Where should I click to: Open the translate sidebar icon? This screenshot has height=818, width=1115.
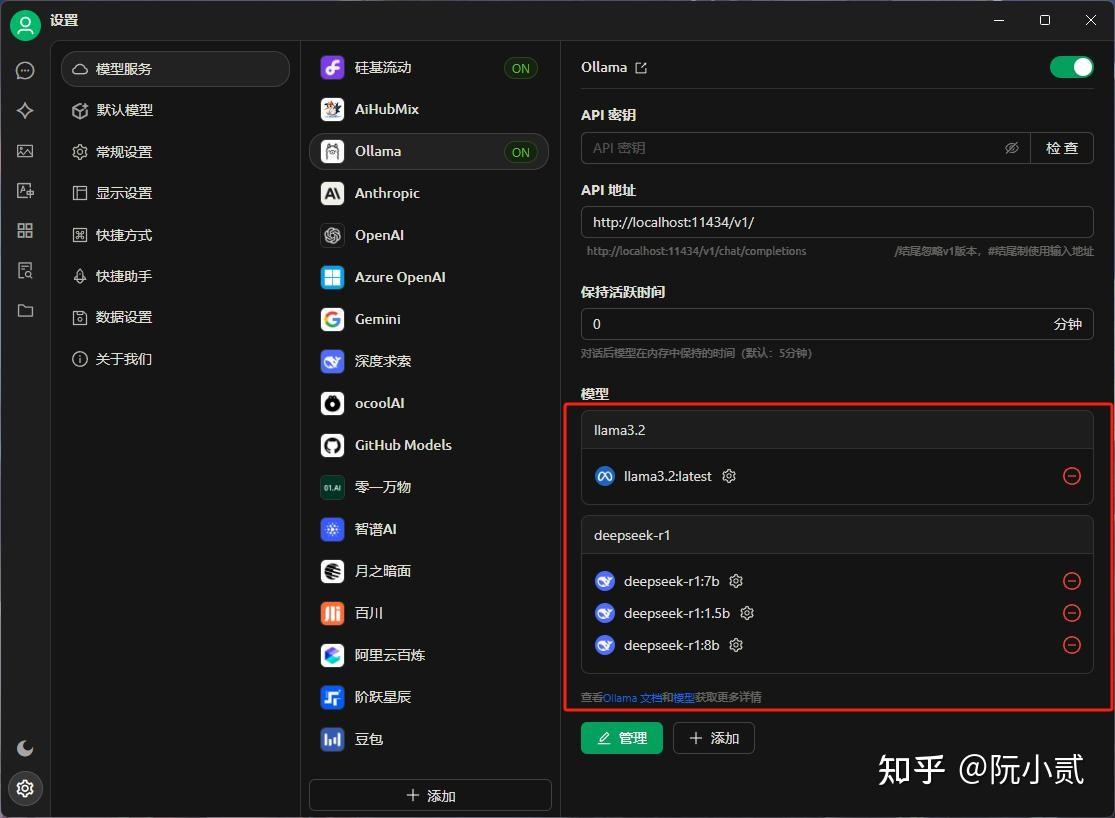25,191
